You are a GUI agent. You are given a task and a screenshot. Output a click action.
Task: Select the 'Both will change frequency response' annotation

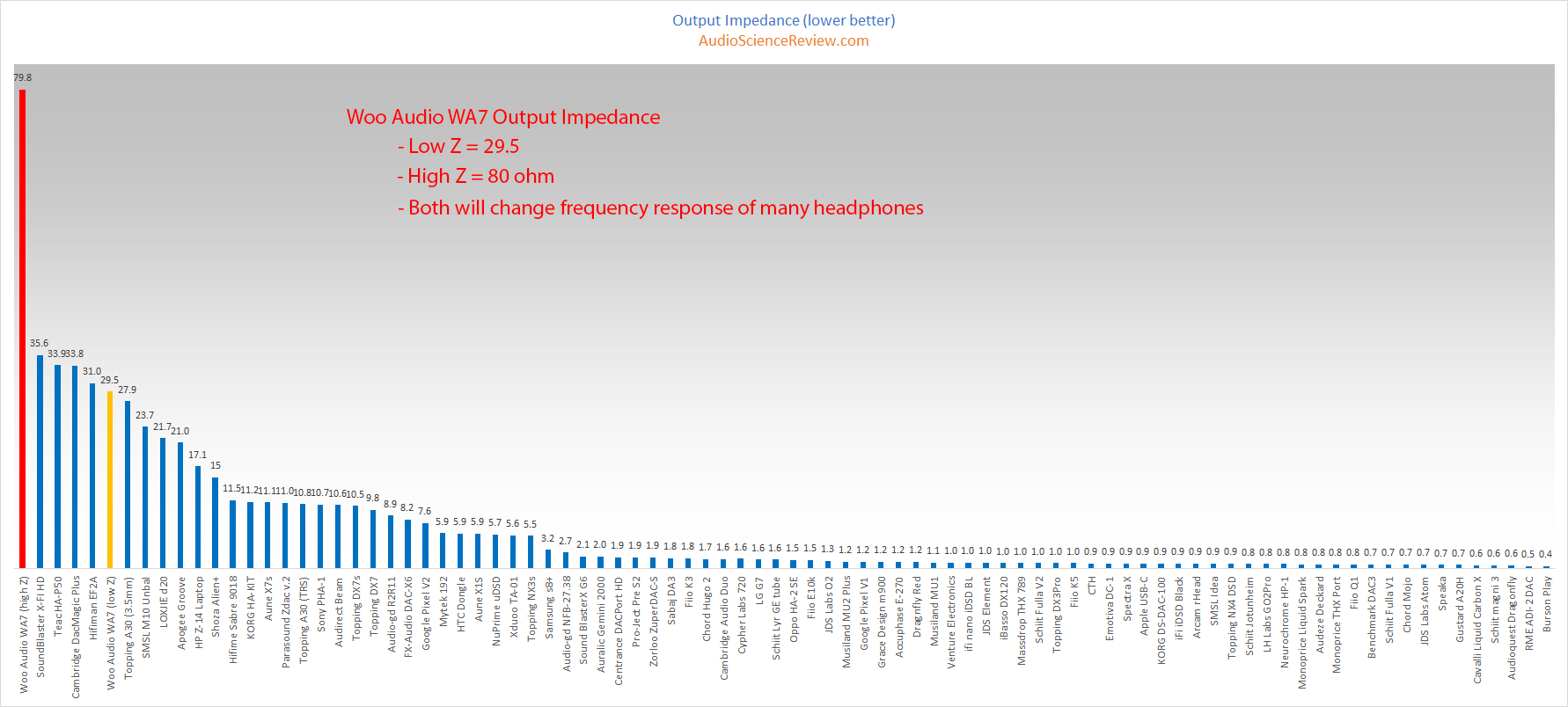tap(660, 208)
